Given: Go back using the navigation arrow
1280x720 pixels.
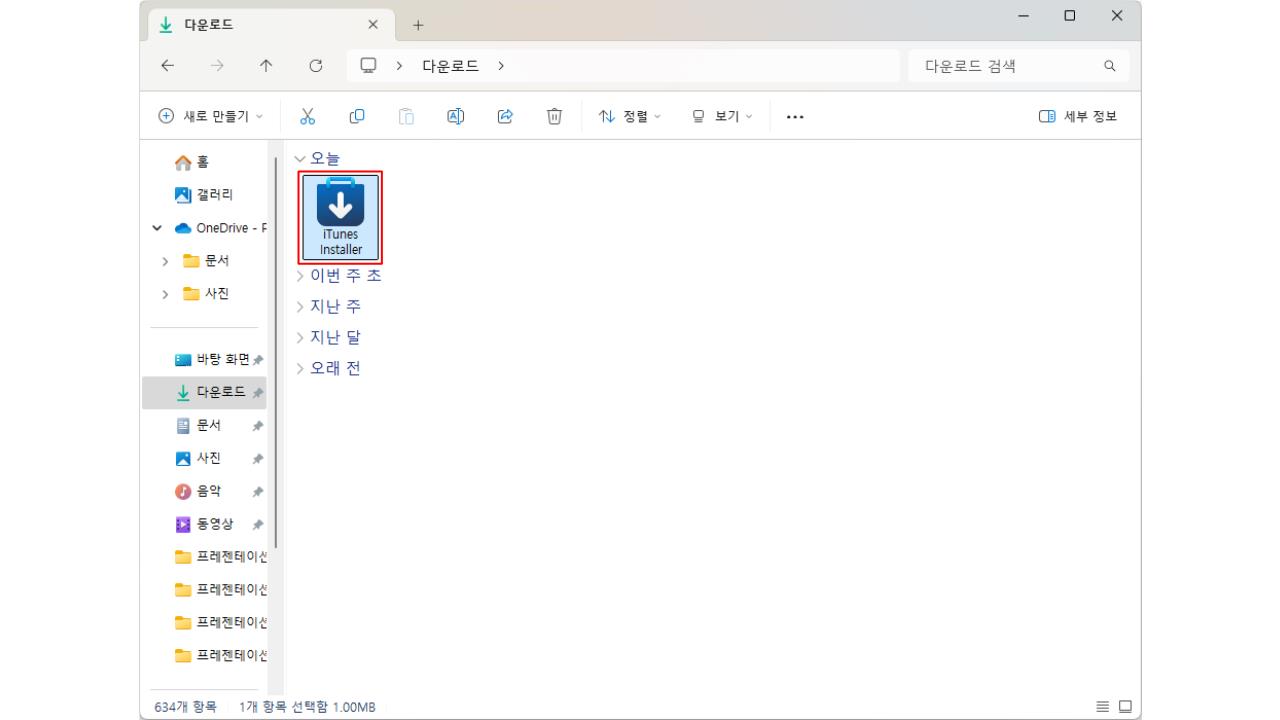Looking at the screenshot, I should pyautogui.click(x=167, y=65).
